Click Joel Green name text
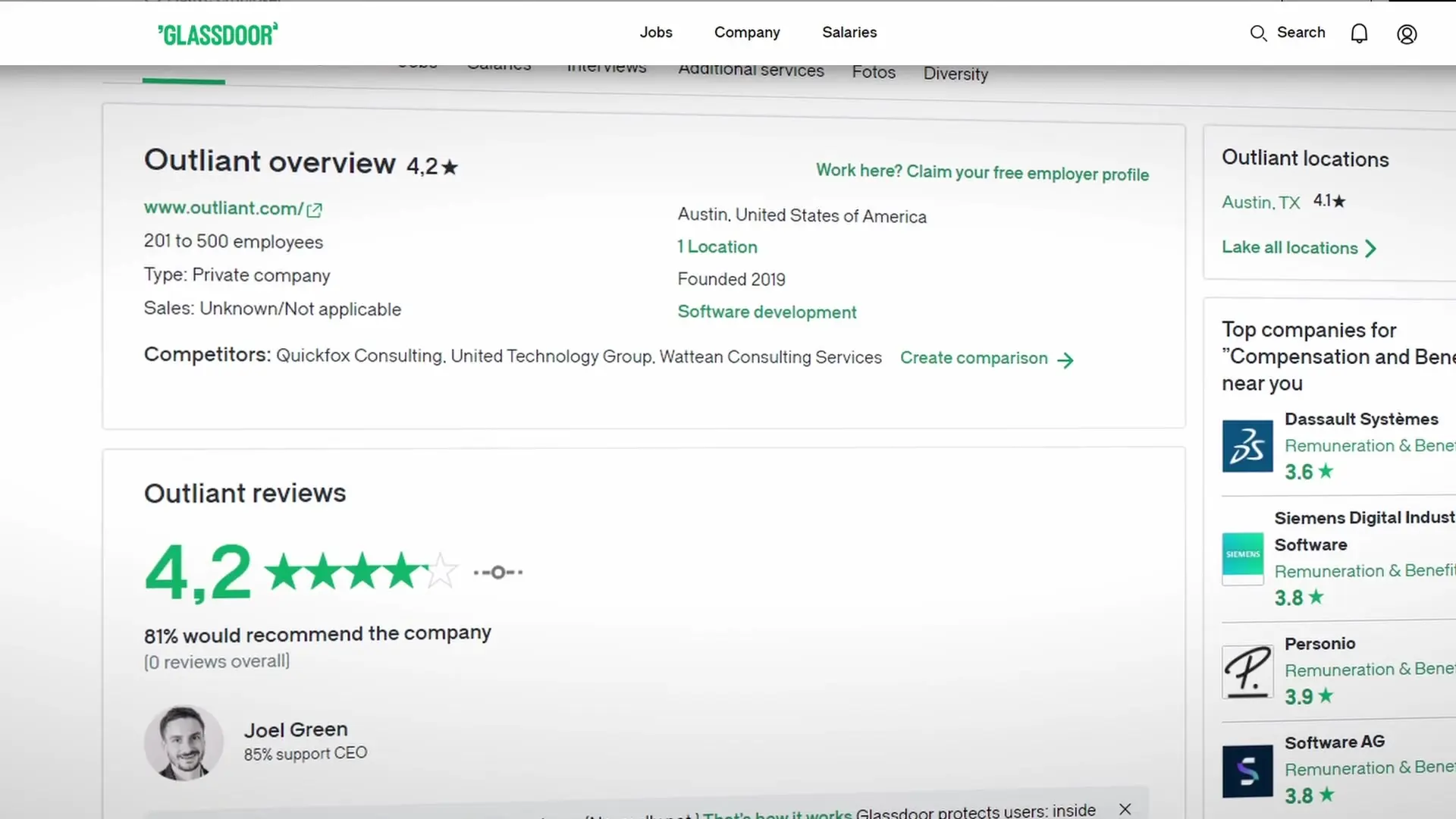This screenshot has height=819, width=1456. pos(296,730)
